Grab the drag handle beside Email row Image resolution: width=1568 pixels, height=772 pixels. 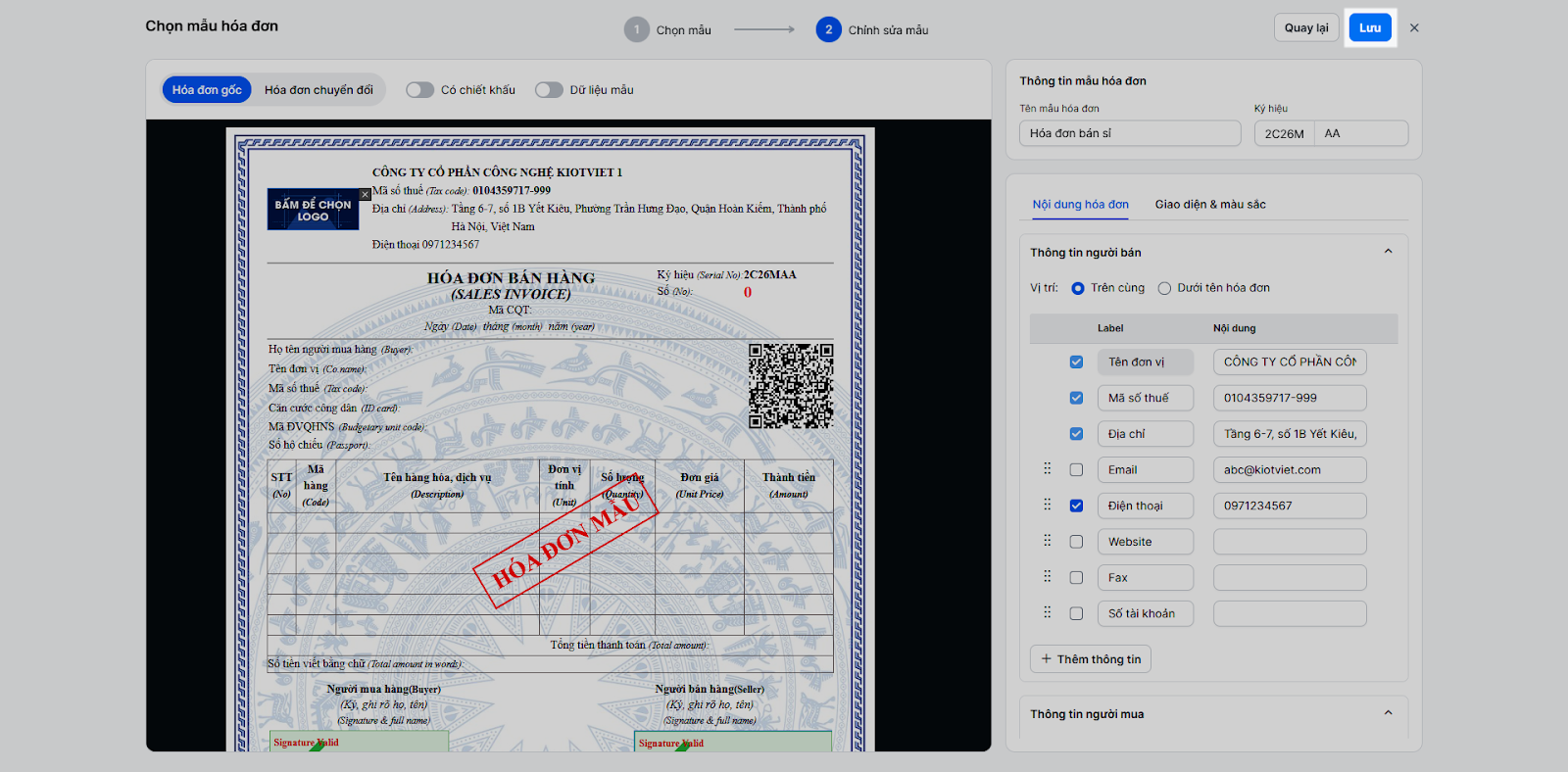pos(1047,469)
